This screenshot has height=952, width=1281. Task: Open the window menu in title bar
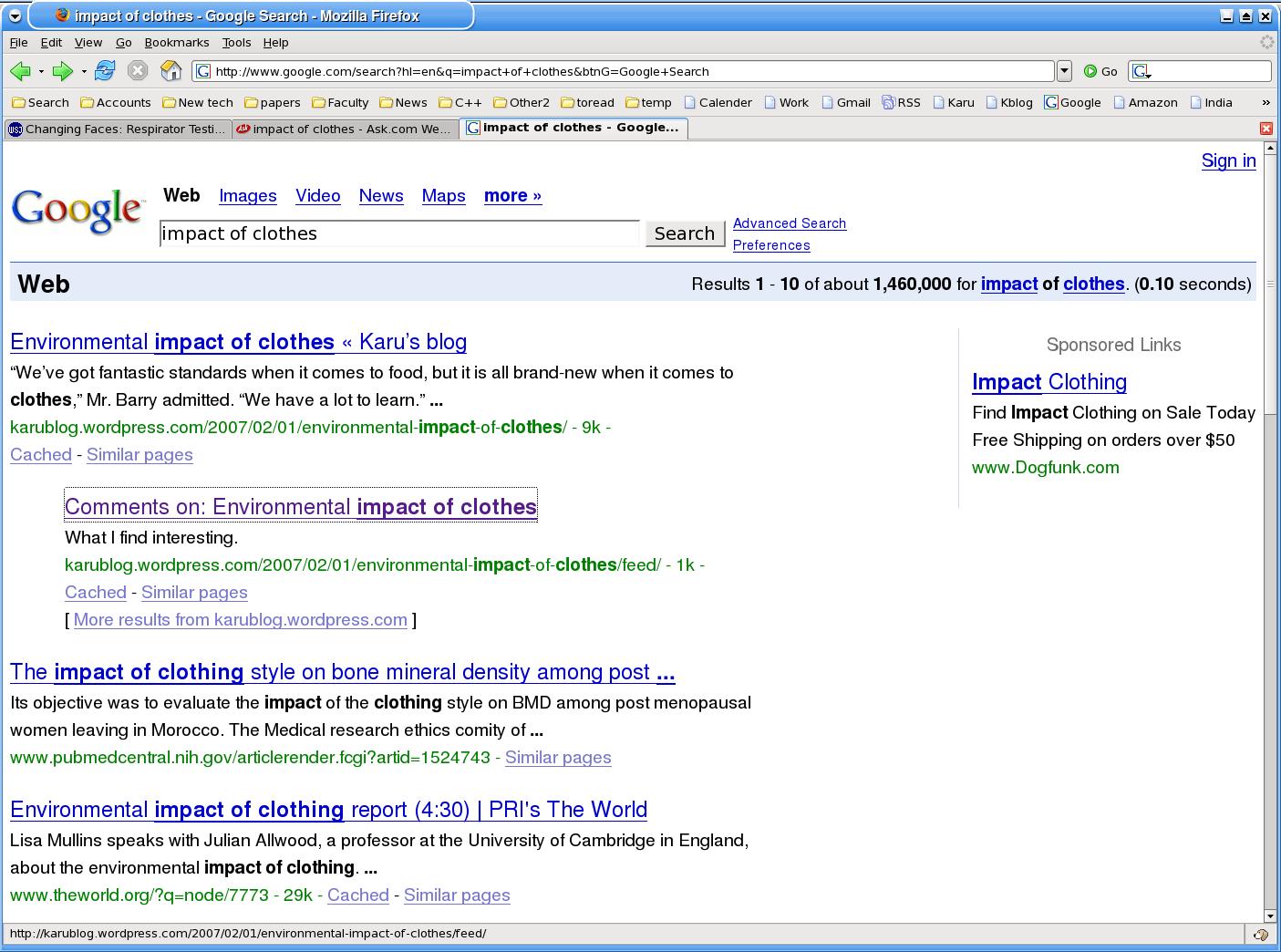(15, 16)
